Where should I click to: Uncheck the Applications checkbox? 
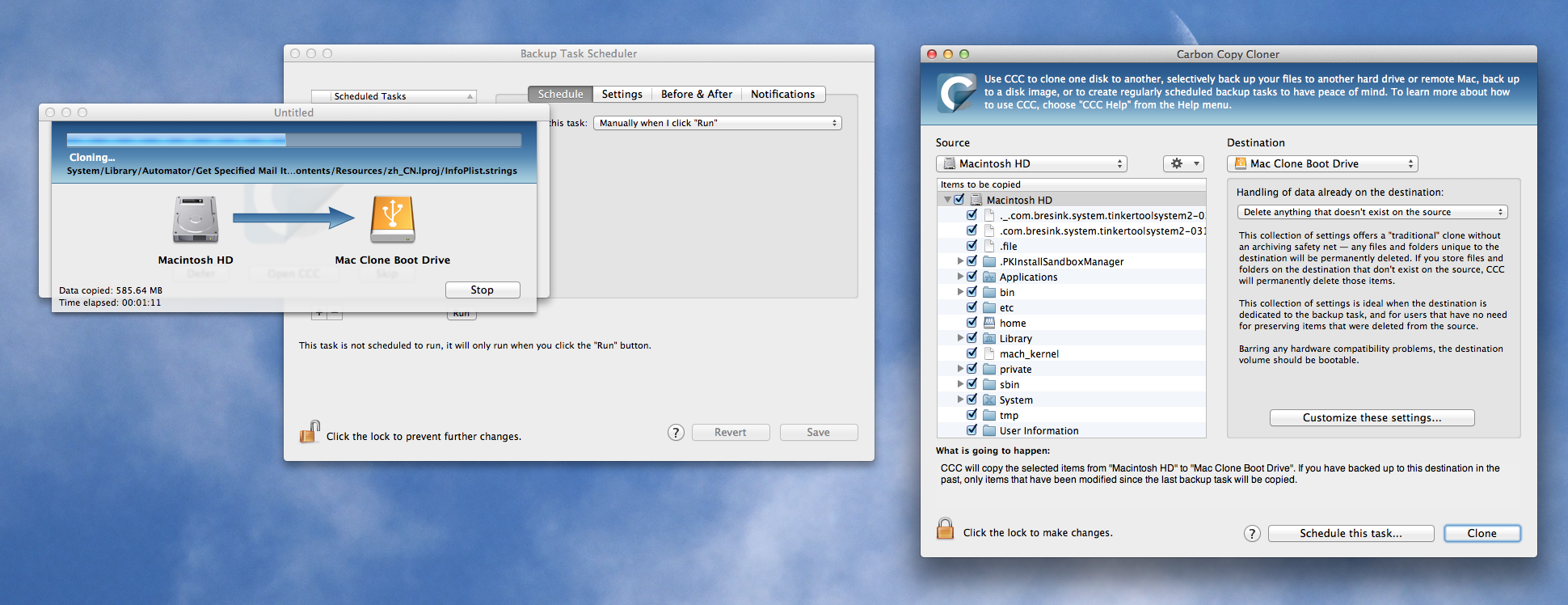click(x=972, y=277)
